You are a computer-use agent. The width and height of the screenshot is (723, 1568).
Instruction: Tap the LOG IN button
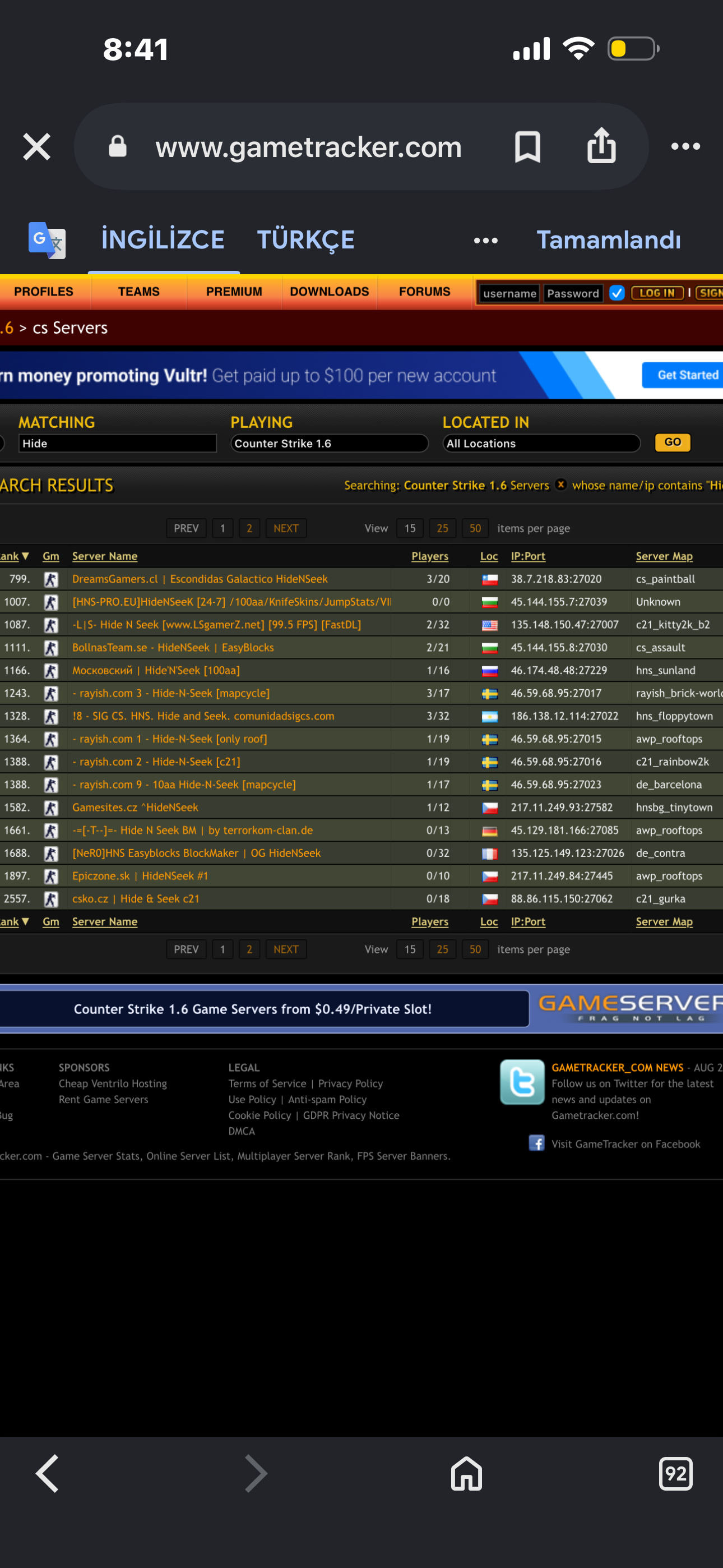tap(657, 293)
